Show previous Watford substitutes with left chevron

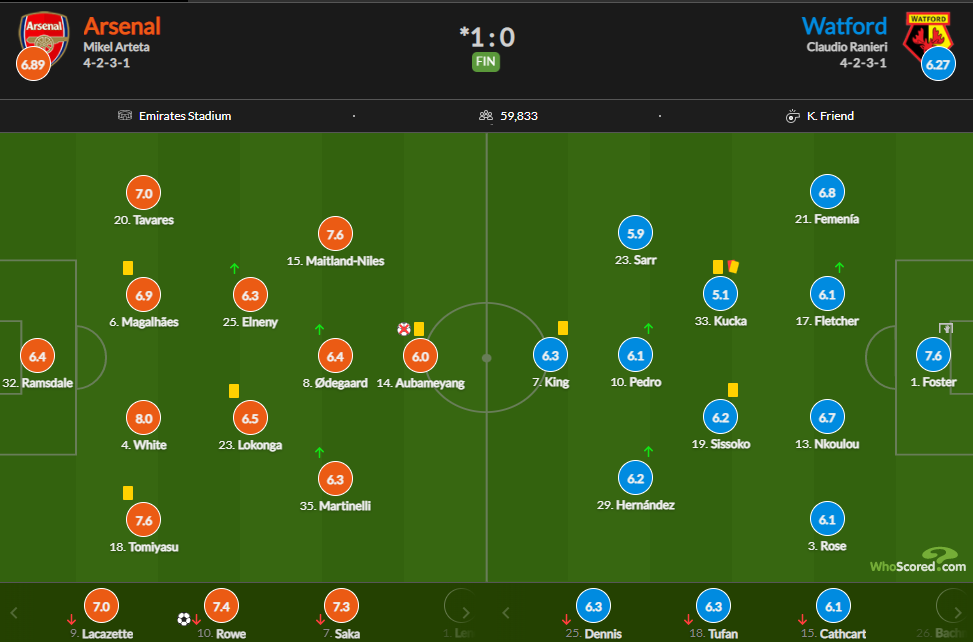pos(506,613)
